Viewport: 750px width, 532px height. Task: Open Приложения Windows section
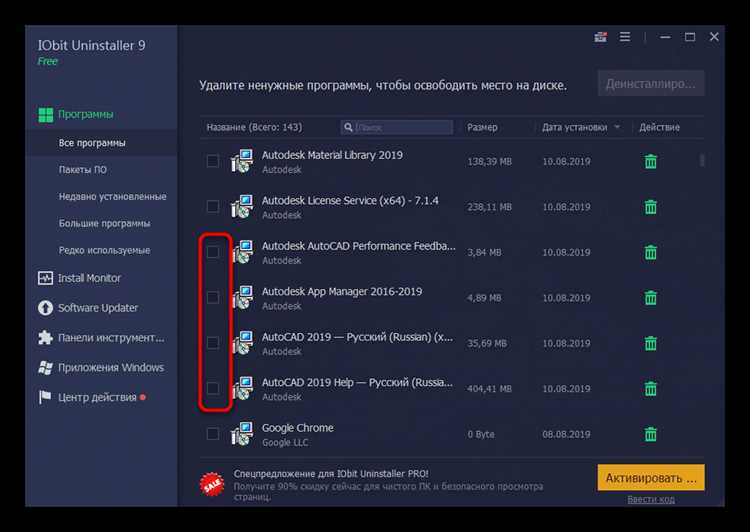[x=110, y=367]
